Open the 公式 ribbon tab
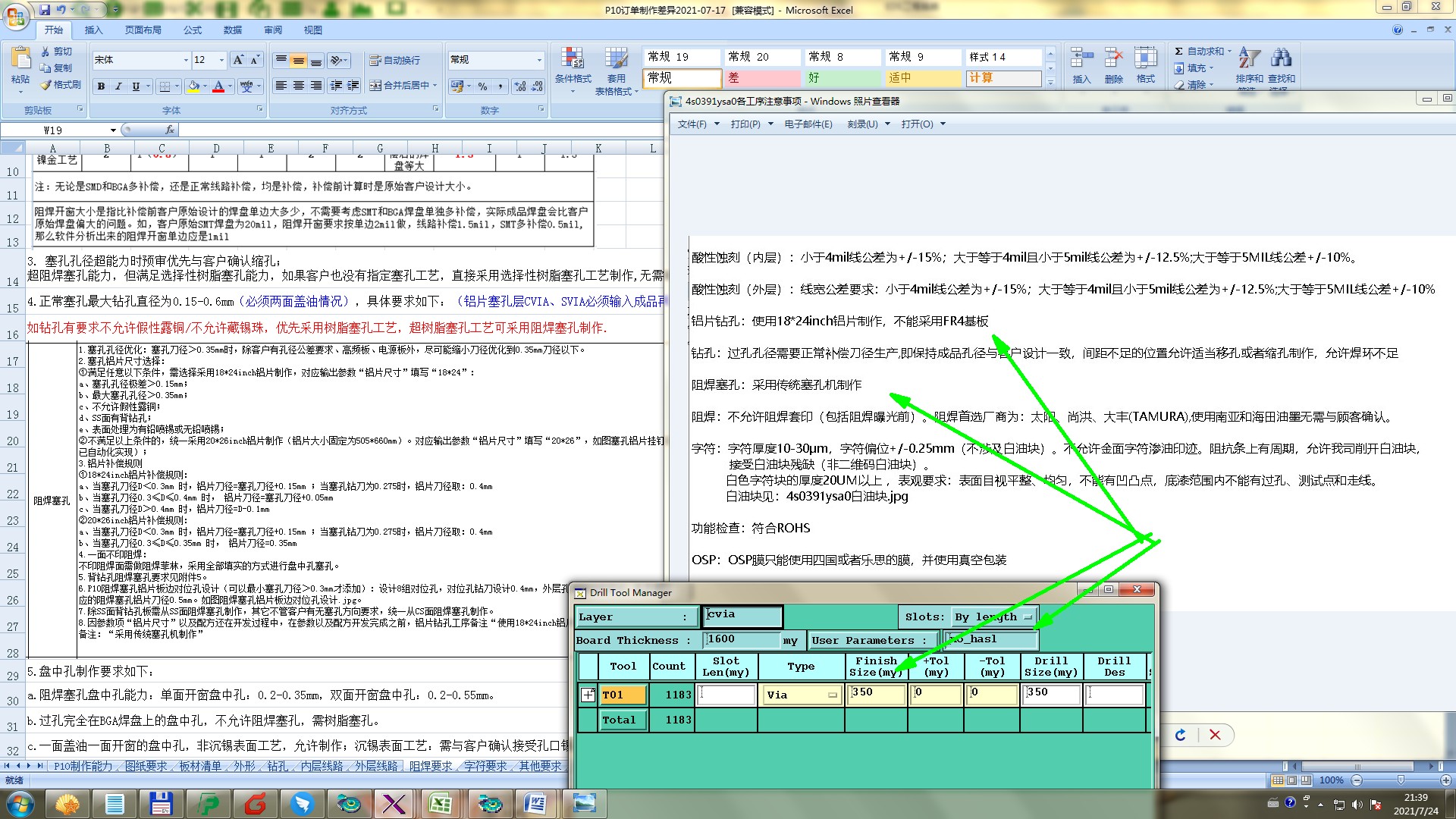1456x819 pixels. (193, 30)
